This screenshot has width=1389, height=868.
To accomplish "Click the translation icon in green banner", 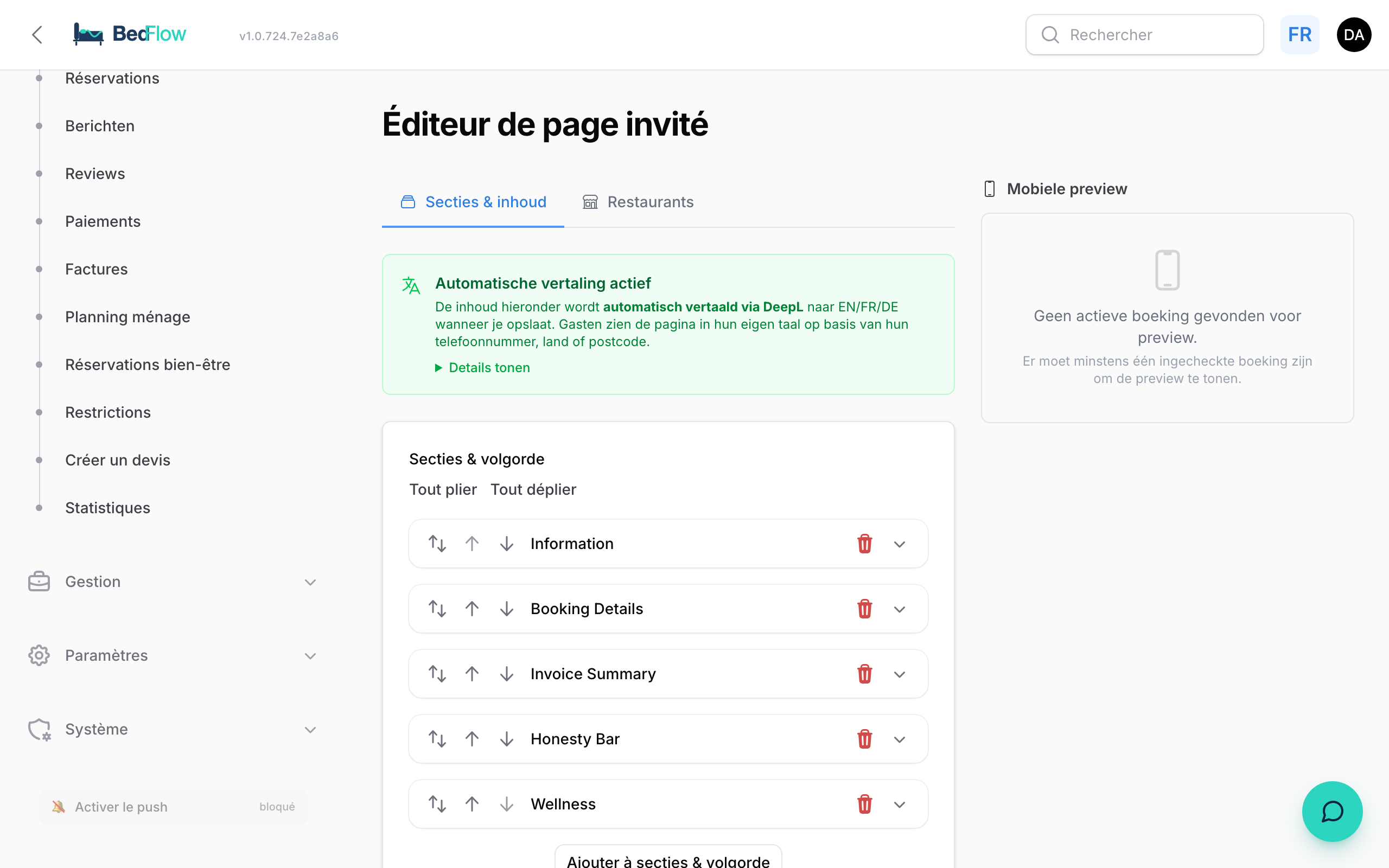I will coord(411,285).
